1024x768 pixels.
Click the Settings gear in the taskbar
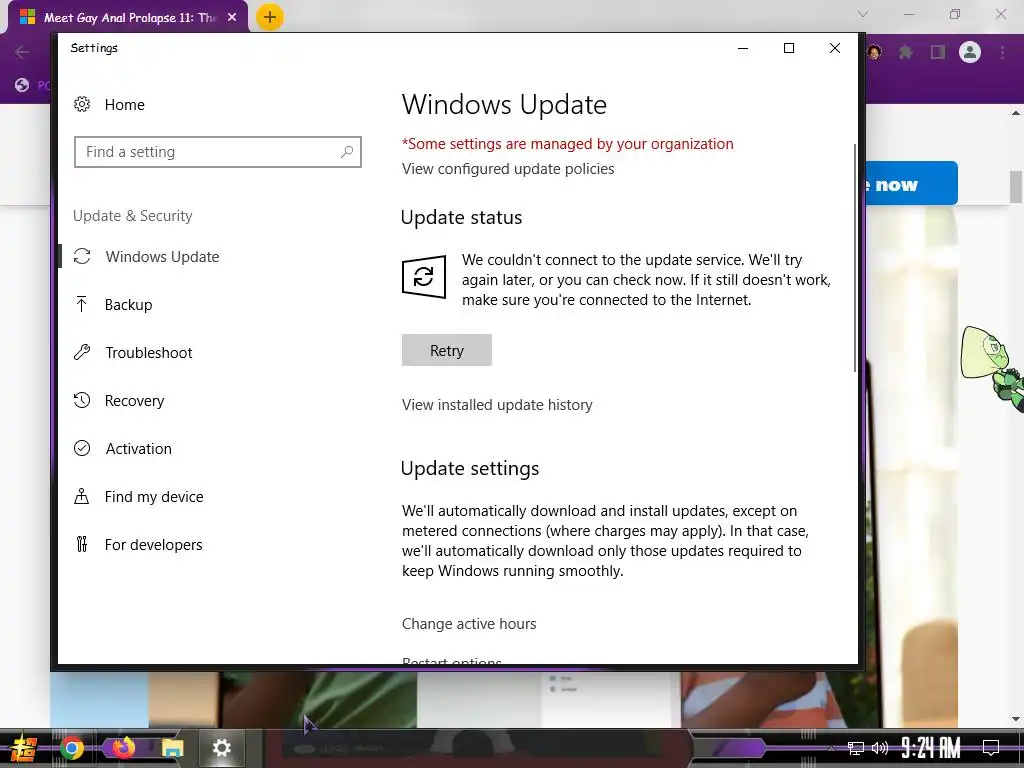(222, 748)
